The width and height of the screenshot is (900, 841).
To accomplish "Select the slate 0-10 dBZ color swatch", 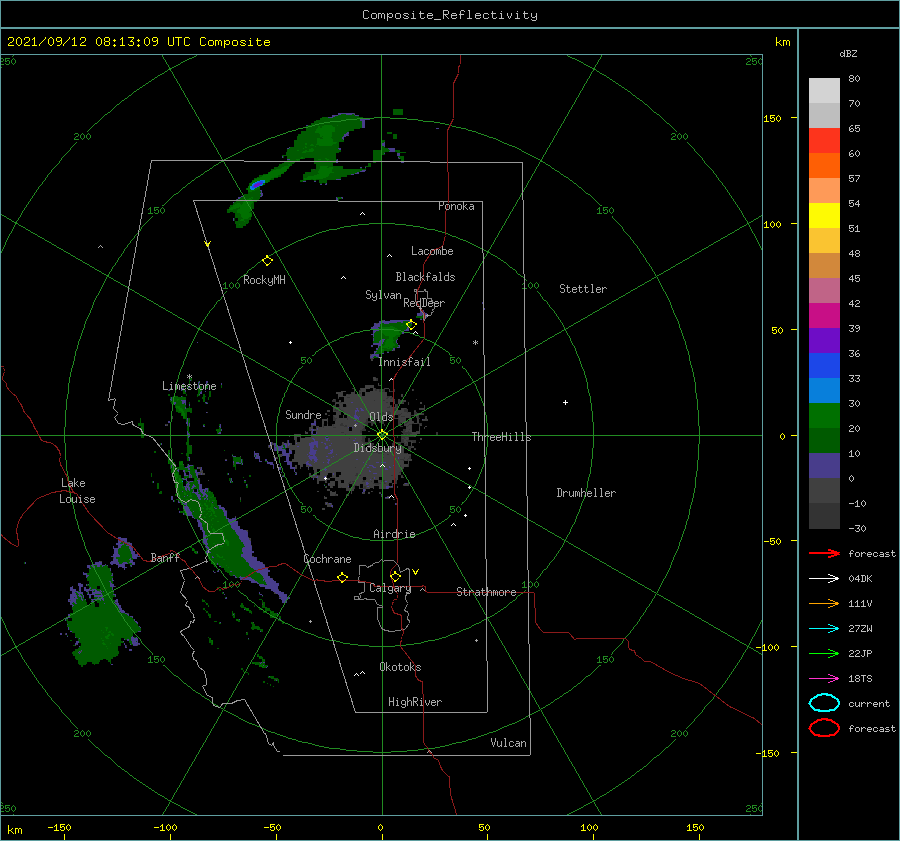I will click(x=824, y=466).
